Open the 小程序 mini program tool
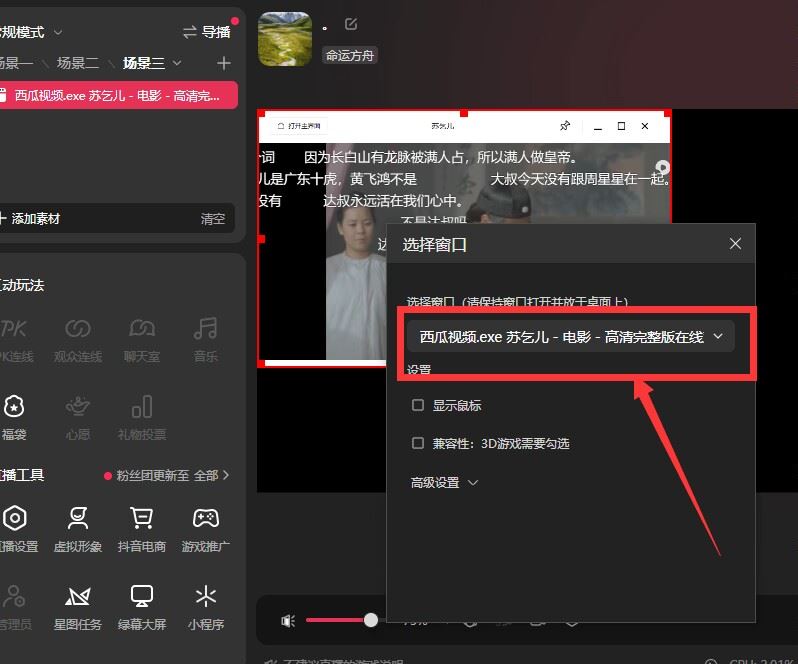Viewport: 798px width, 664px height. (x=206, y=607)
